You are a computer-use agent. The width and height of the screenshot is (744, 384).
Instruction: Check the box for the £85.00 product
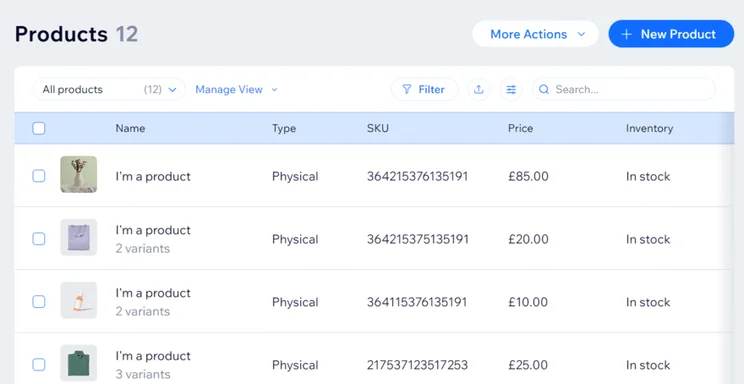39,176
